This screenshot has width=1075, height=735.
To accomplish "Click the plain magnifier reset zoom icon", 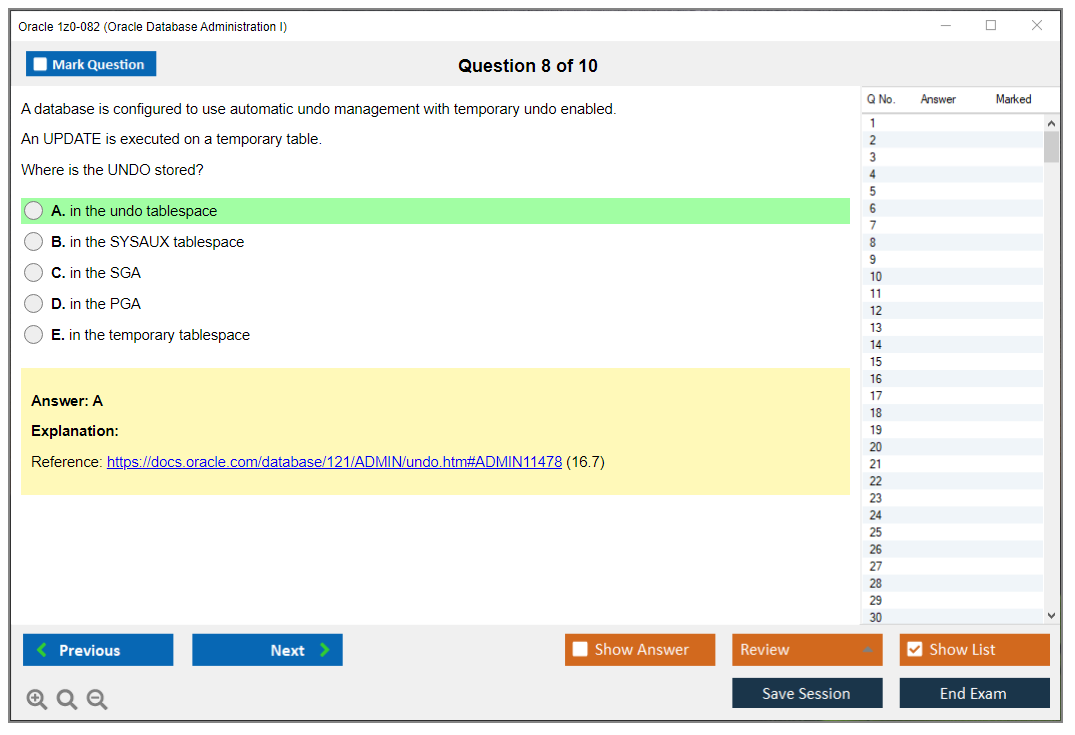I will 66,699.
